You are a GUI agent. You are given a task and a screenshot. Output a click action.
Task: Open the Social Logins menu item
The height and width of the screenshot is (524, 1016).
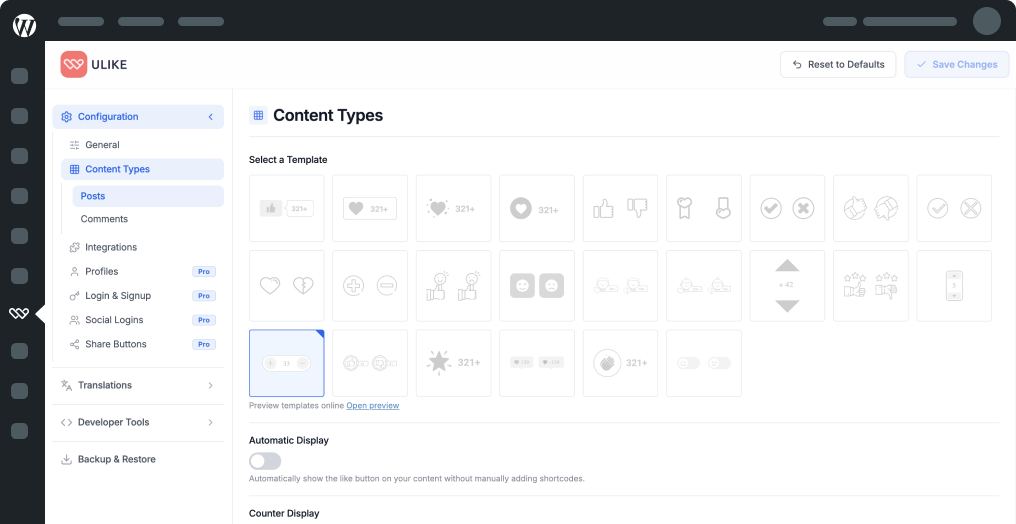(x=143, y=320)
